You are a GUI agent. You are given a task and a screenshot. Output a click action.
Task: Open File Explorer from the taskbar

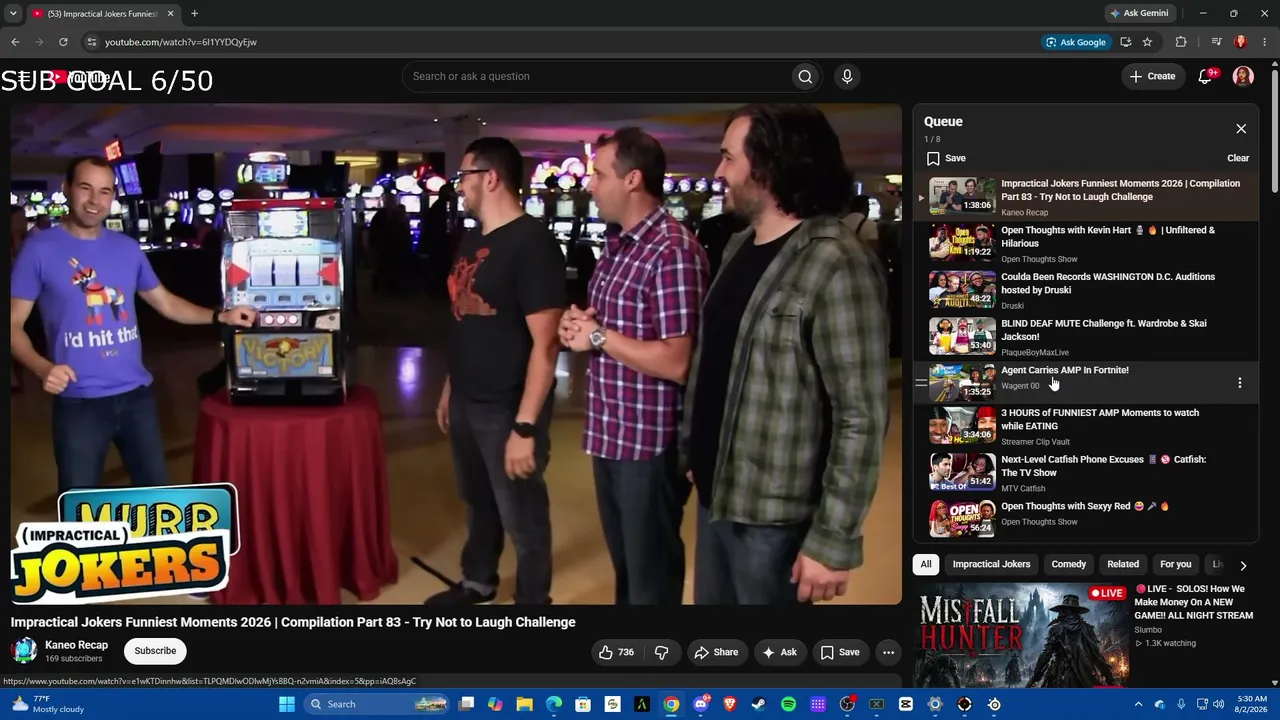point(524,704)
